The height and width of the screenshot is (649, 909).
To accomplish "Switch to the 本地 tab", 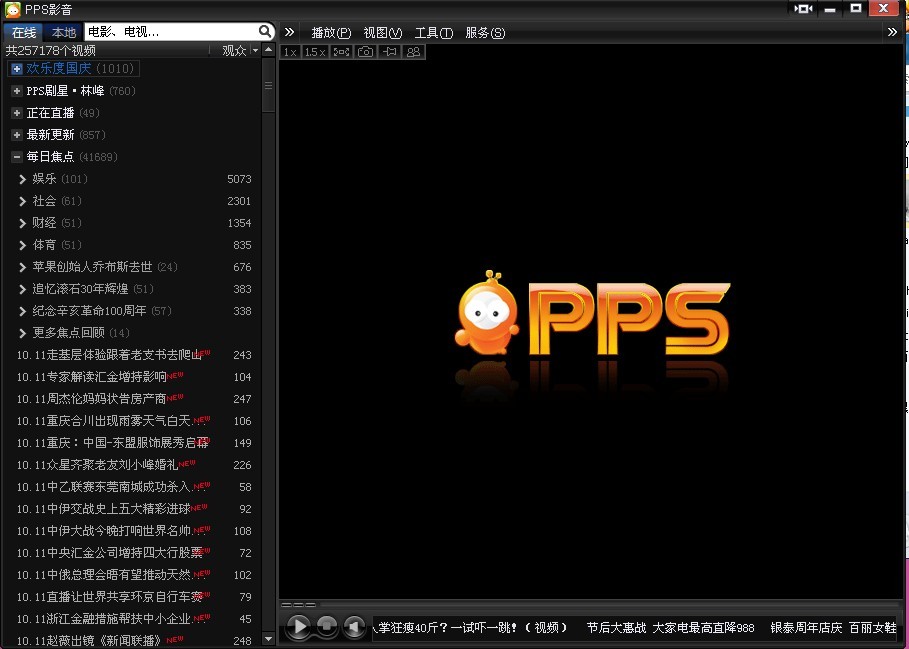I will 64,32.
